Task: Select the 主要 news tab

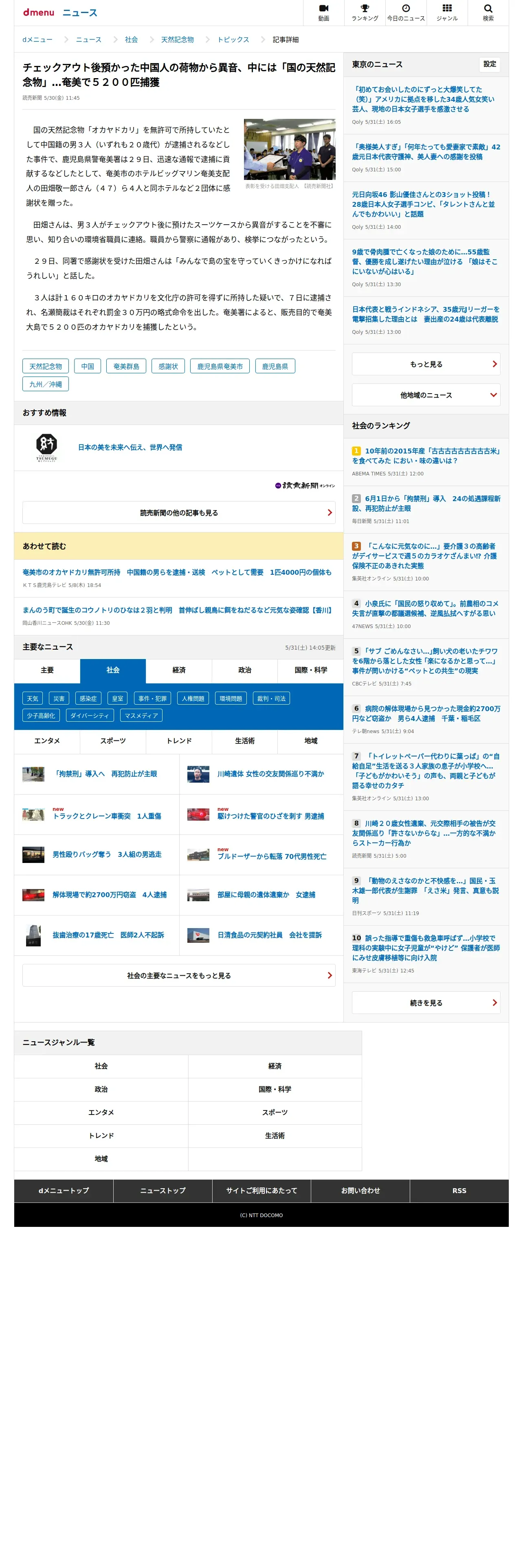Action: click(x=47, y=670)
